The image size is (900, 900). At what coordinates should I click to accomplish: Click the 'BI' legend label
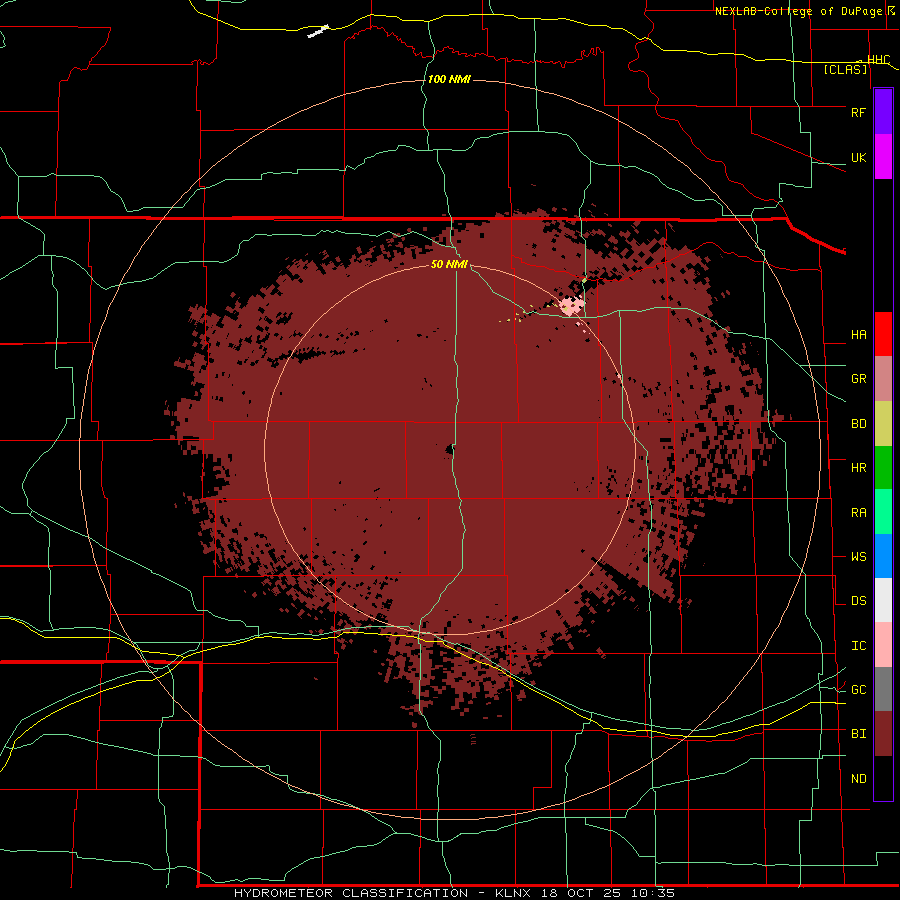(x=858, y=734)
